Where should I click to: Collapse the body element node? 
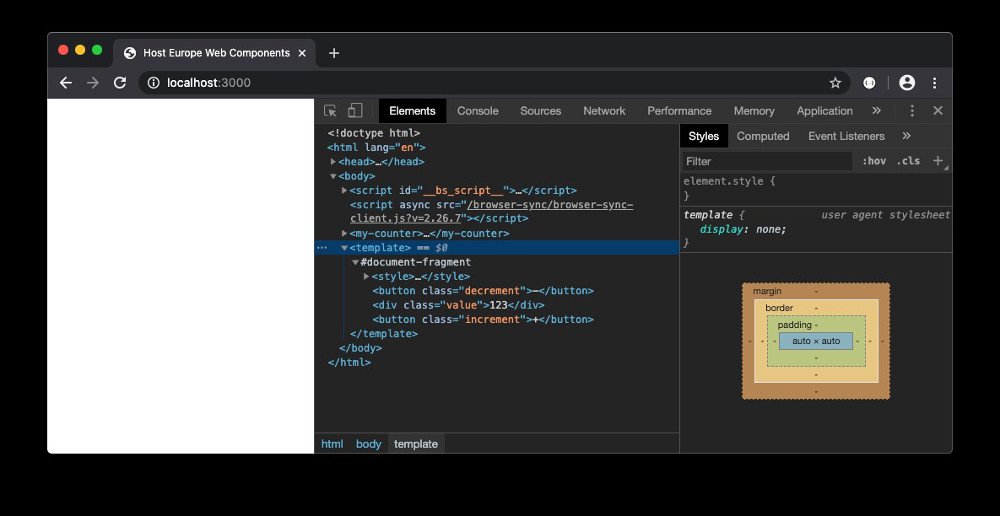[333, 176]
